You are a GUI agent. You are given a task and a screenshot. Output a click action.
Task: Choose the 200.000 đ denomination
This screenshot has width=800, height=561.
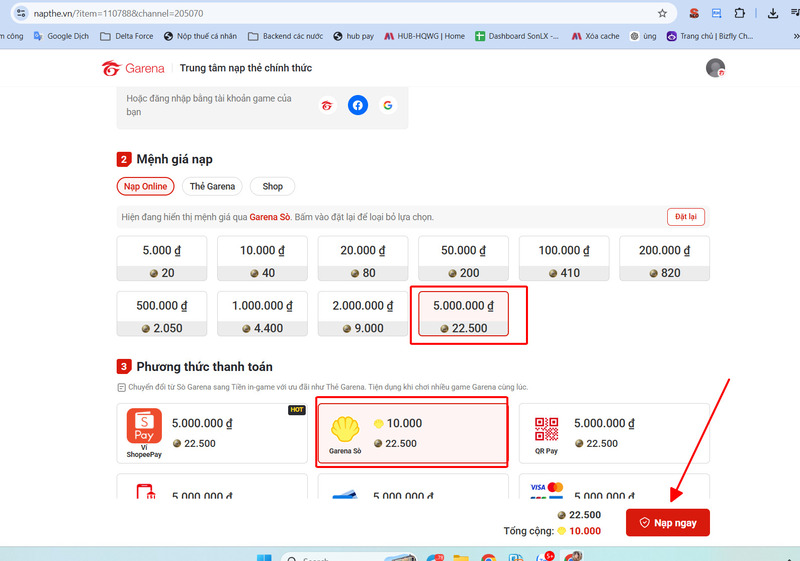(664, 259)
